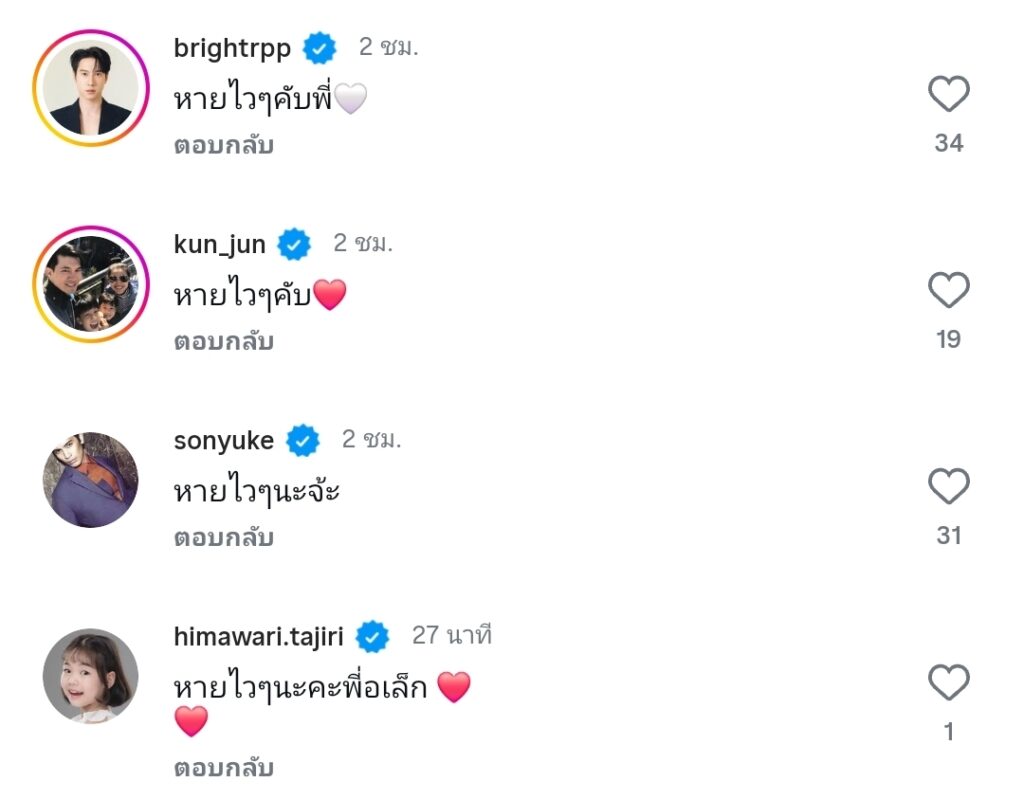Heart the himawari.tajiri comment
This screenshot has width=1024, height=800.
948,683
